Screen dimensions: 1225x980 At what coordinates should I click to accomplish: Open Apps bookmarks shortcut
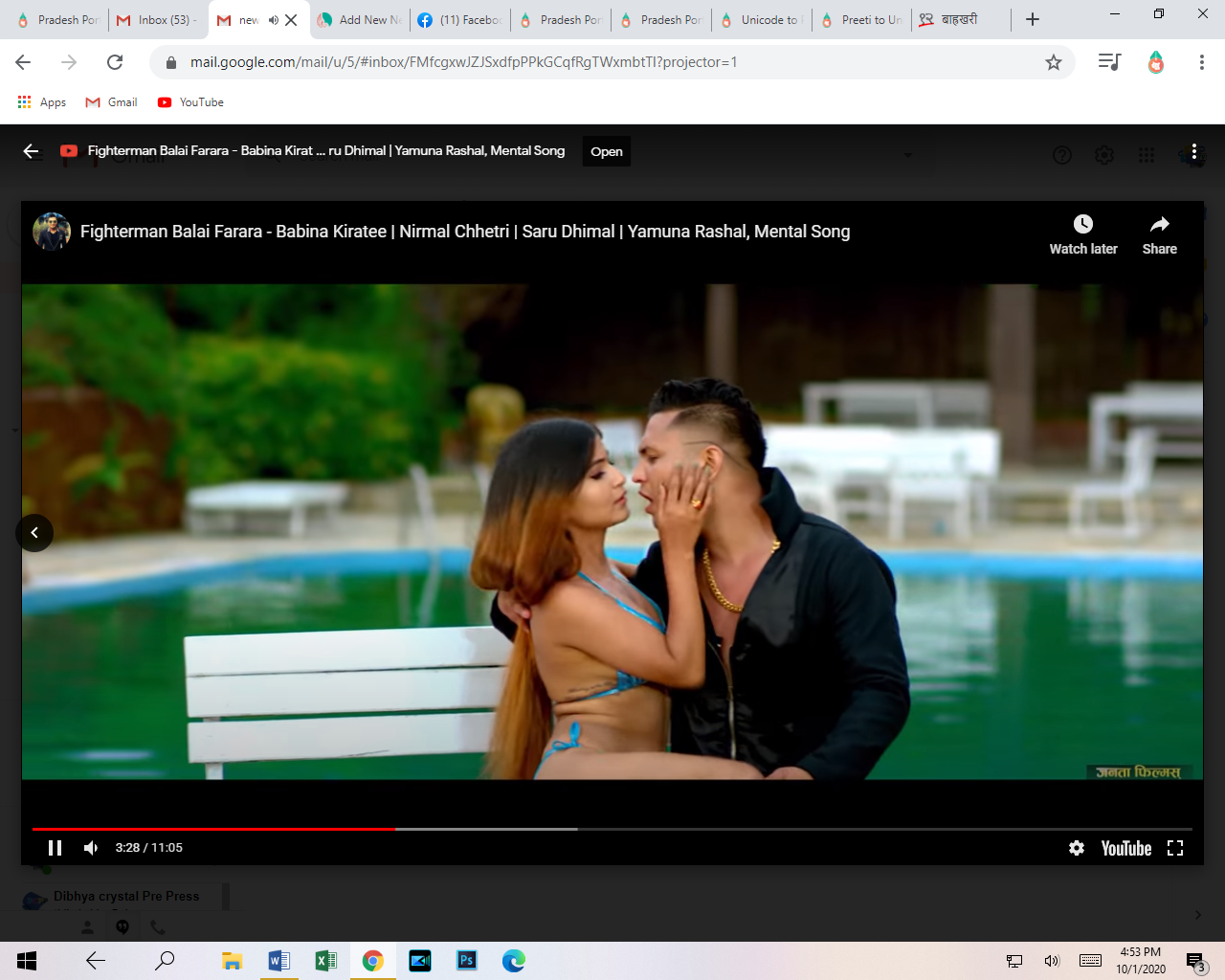tap(42, 102)
